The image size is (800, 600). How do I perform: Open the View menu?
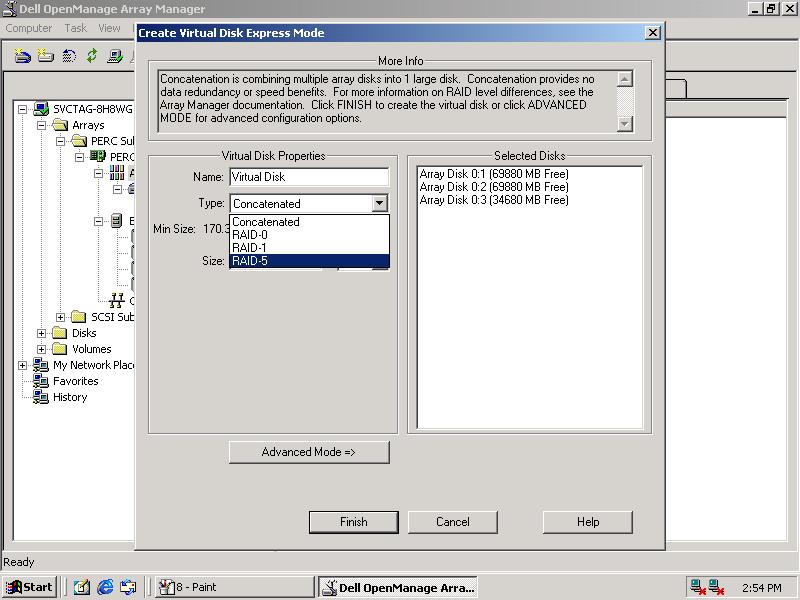tap(109, 28)
